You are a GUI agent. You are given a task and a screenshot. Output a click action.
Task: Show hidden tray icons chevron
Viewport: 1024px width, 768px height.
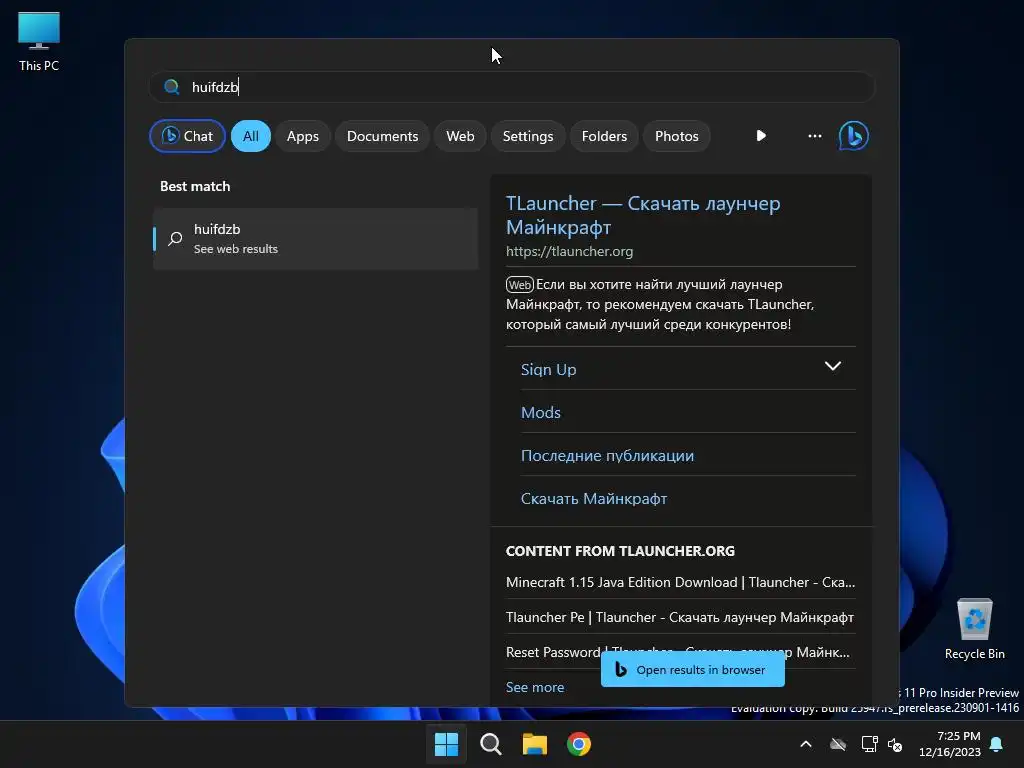click(x=806, y=744)
